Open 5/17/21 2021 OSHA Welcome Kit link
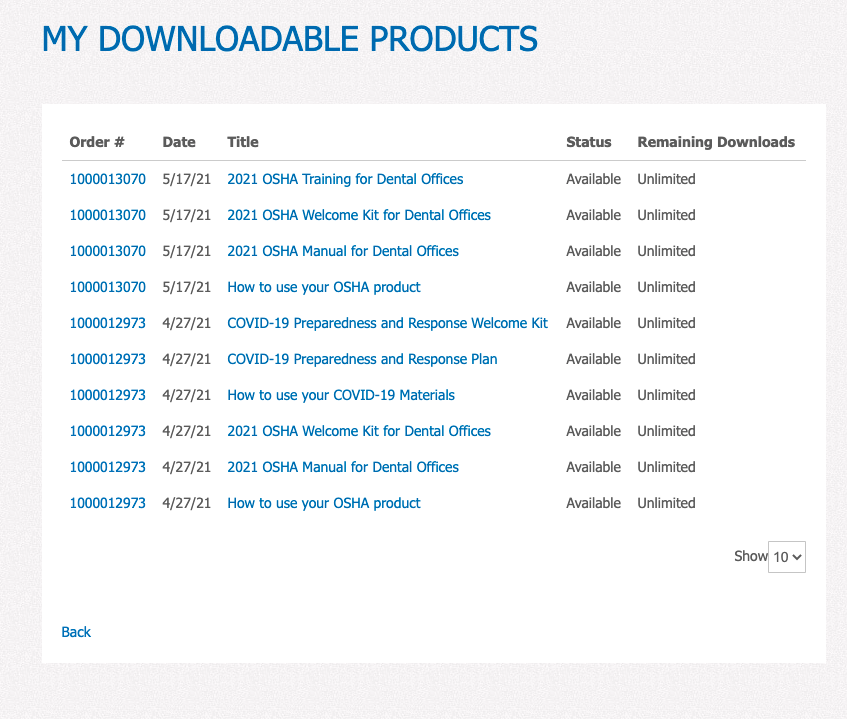Image resolution: width=847 pixels, height=719 pixels. [359, 215]
